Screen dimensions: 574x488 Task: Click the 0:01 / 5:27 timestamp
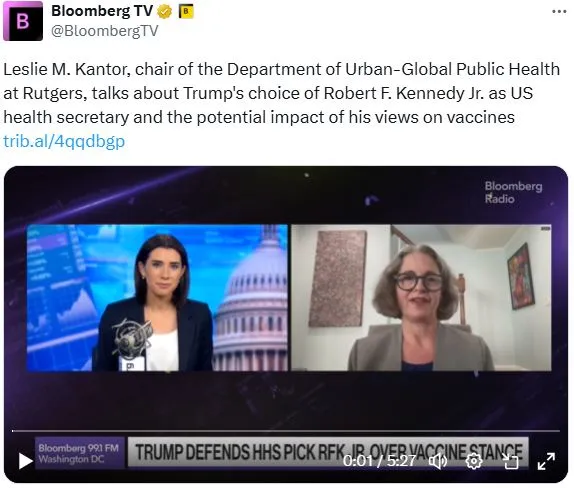tap(380, 461)
